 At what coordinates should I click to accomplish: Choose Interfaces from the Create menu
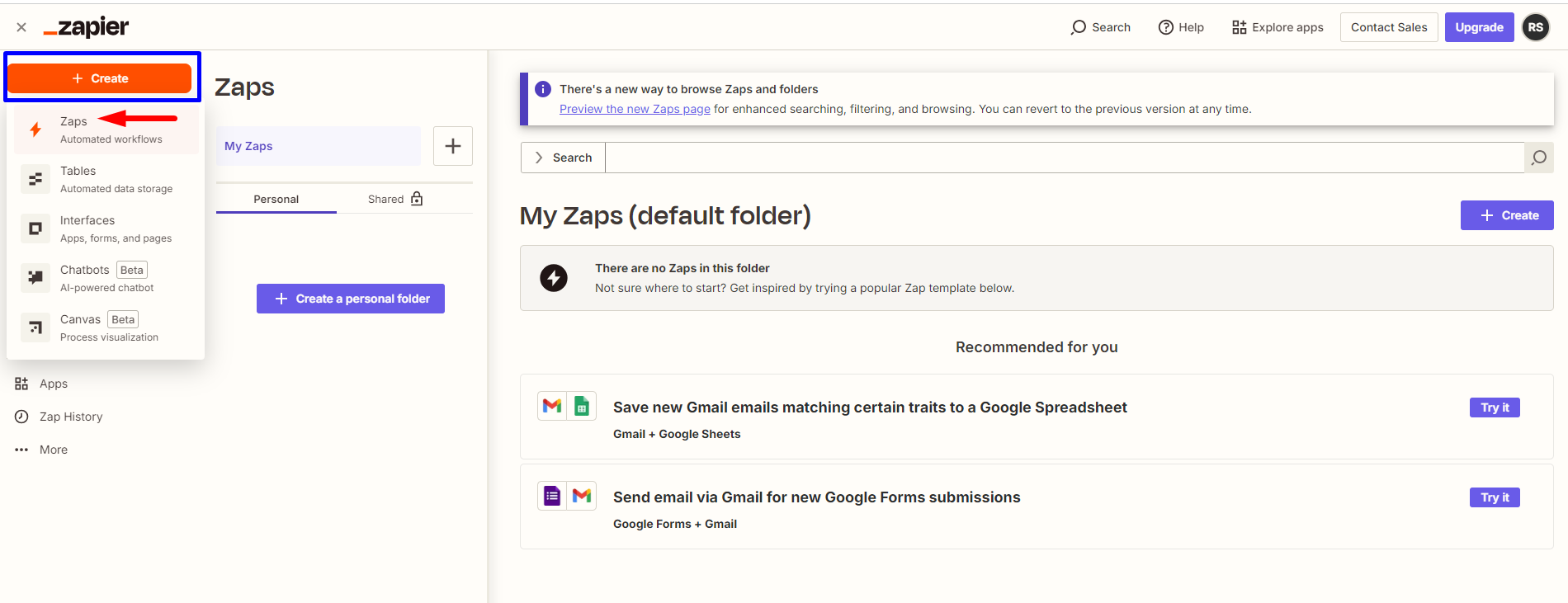click(x=106, y=228)
